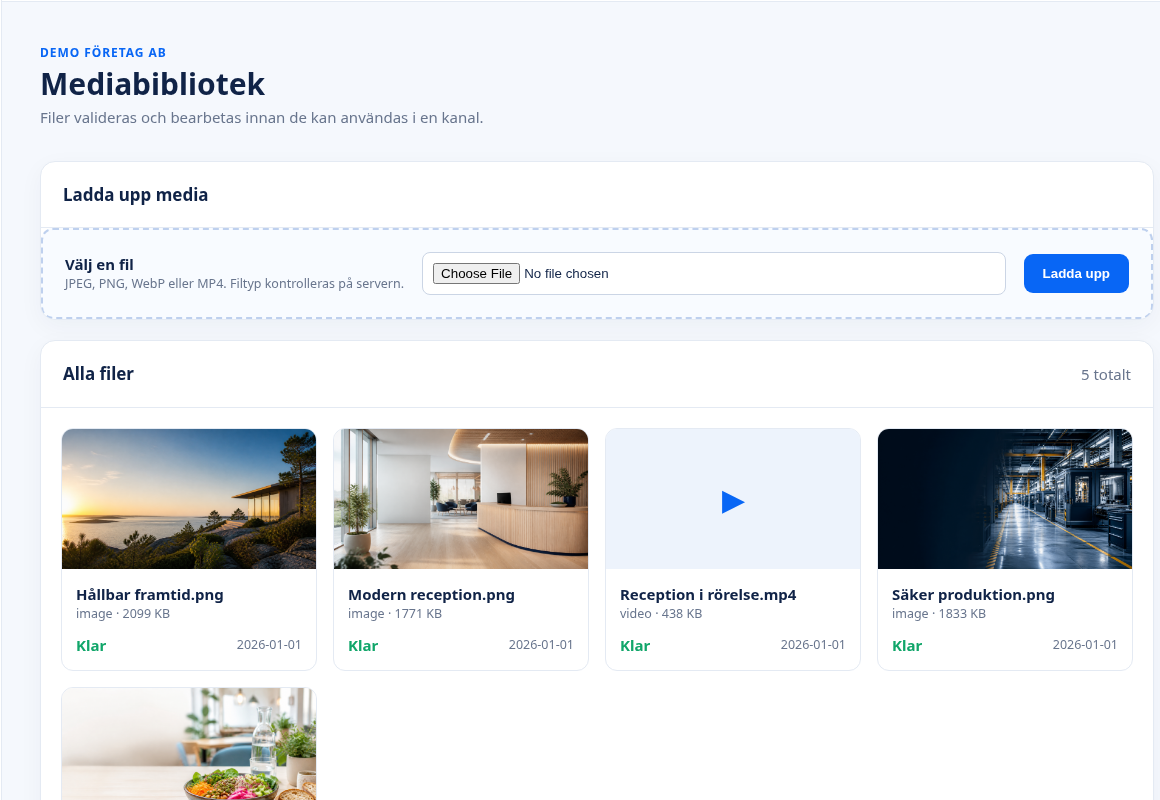This screenshot has height=800, width=1160.
Task: Click the Mediabibliotek page heading
Action: (x=152, y=84)
